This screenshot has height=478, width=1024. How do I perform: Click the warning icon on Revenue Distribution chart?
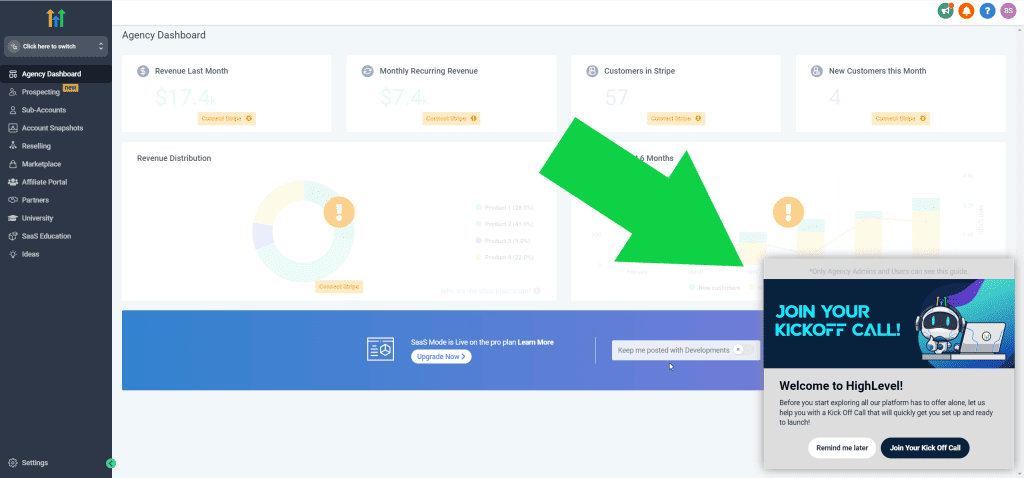339,212
